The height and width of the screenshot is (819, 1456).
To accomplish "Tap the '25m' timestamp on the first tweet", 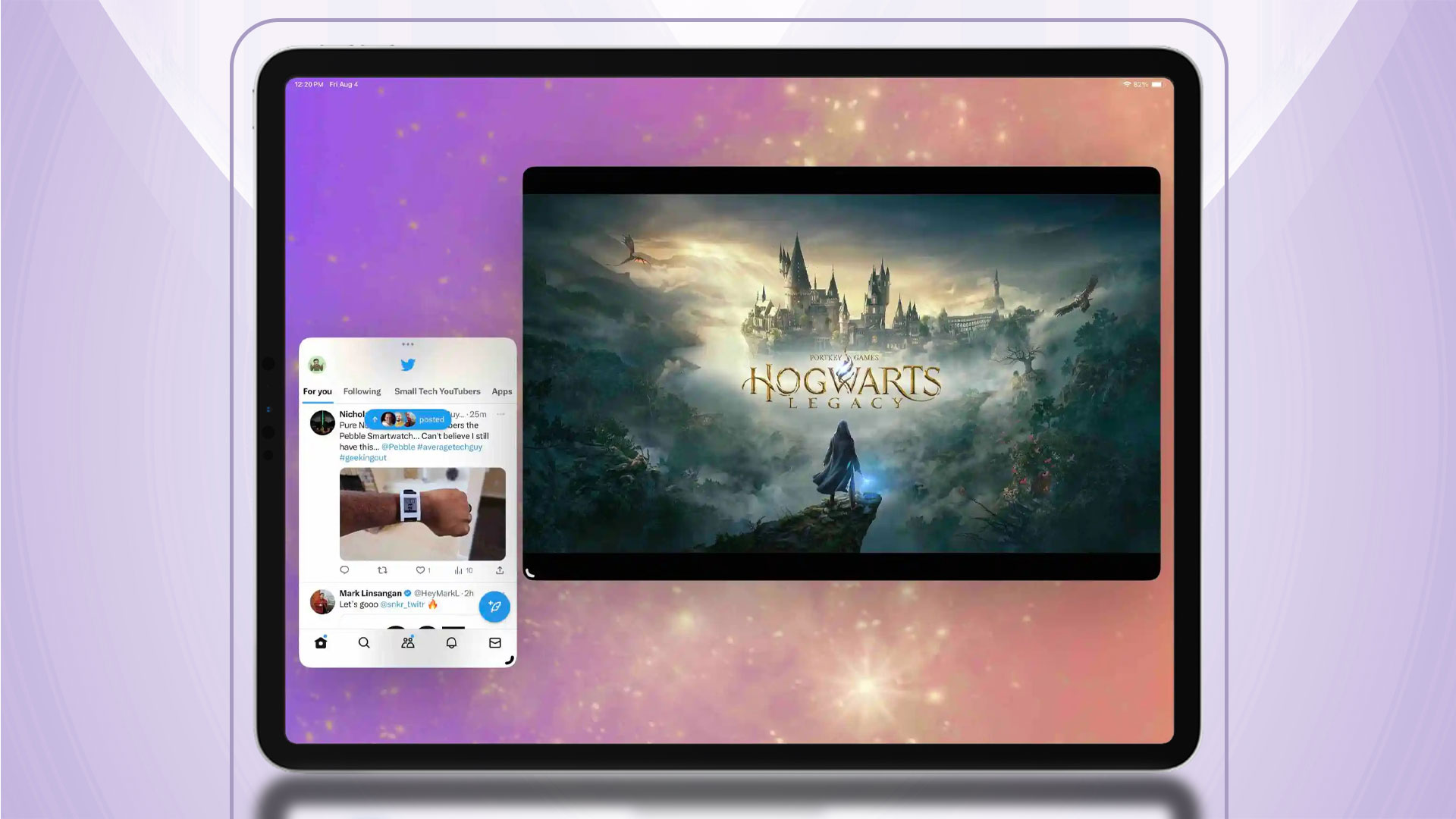I will [478, 414].
